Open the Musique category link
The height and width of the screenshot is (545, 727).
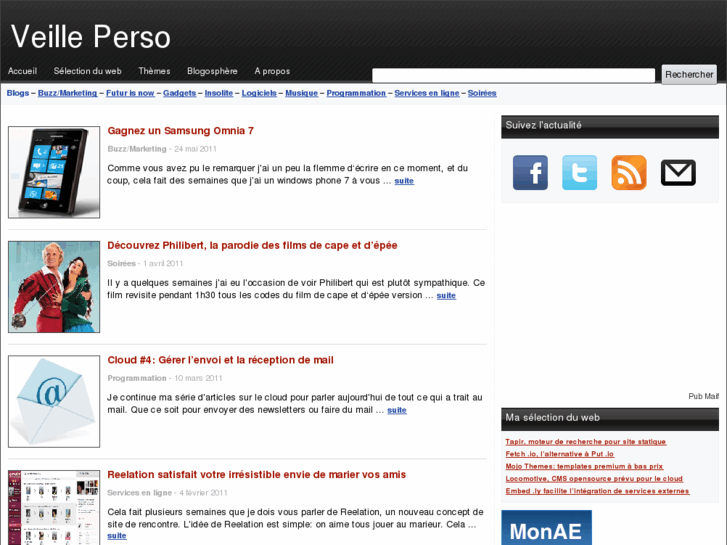point(302,93)
